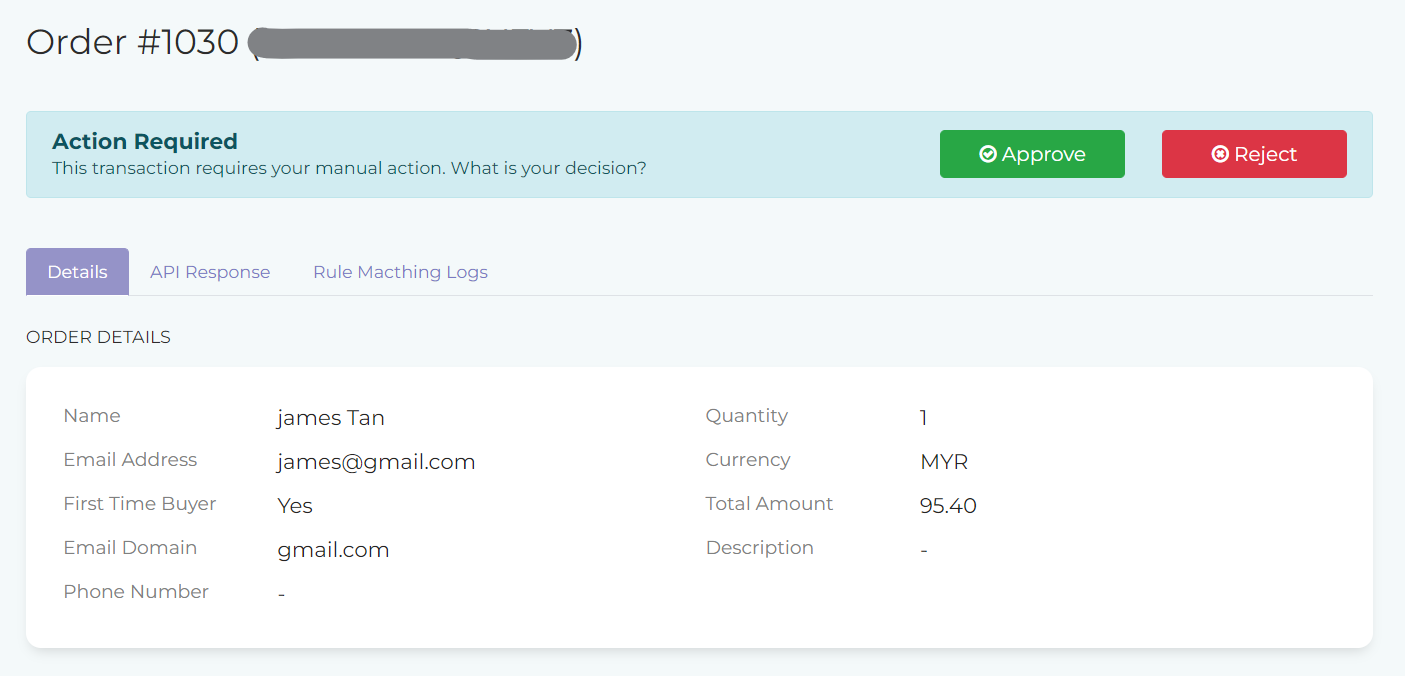Screen dimensions: 1405x676
Task: Approve the transaction
Action: [x=1032, y=154]
